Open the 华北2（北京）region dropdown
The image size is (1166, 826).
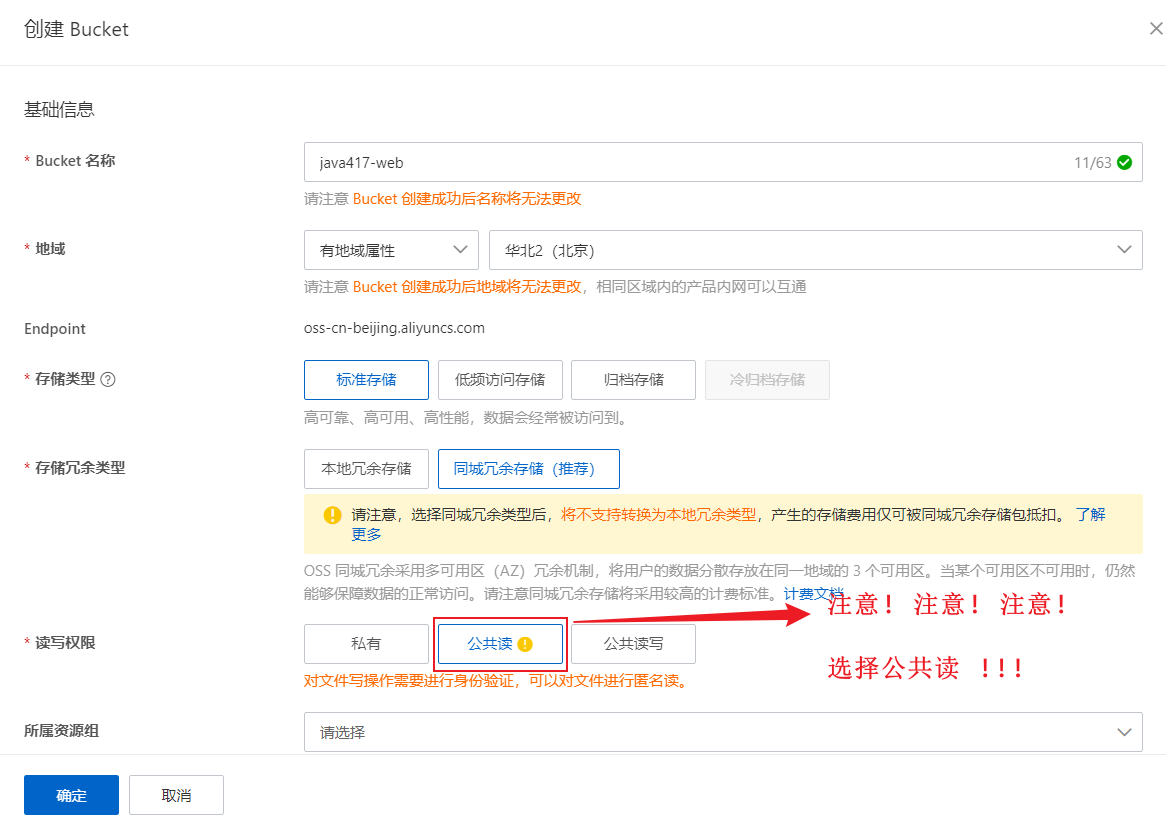(x=815, y=250)
